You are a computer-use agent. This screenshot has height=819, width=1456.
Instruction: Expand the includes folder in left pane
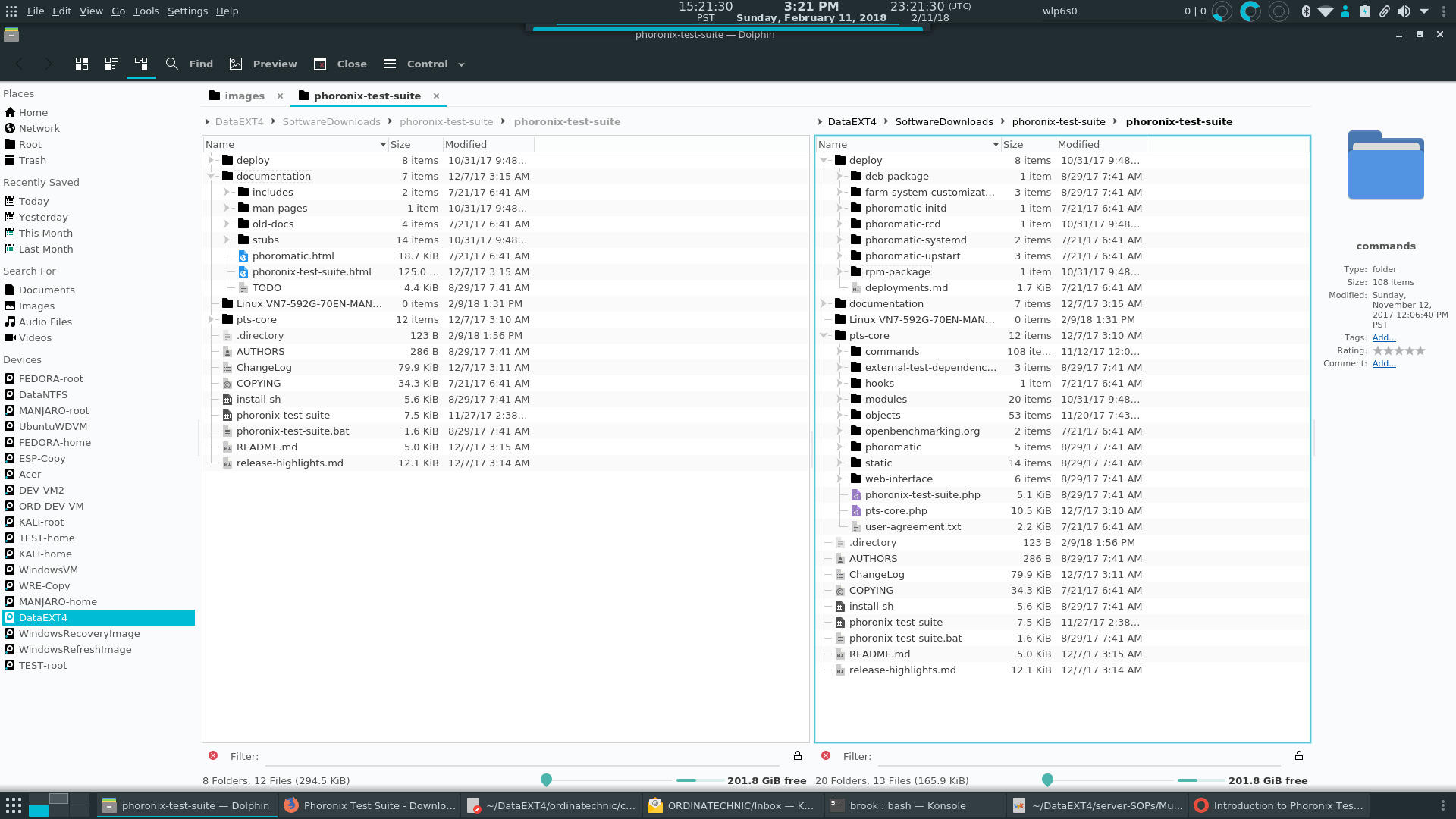pos(227,192)
